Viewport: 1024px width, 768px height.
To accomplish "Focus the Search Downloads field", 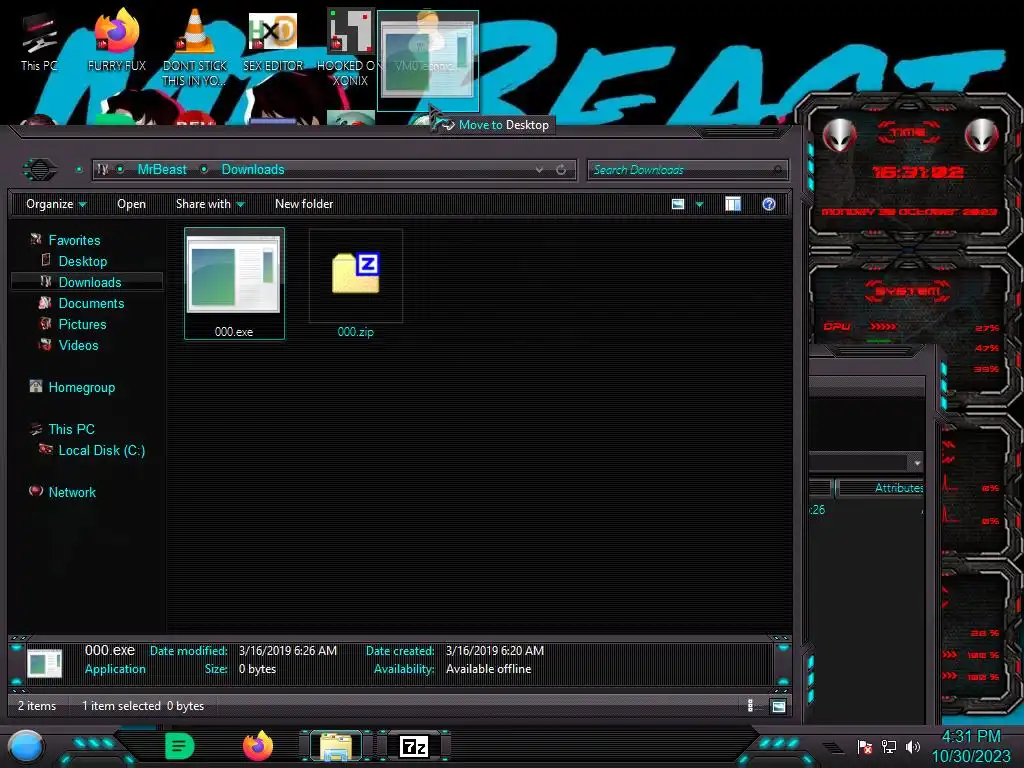I will coord(687,170).
